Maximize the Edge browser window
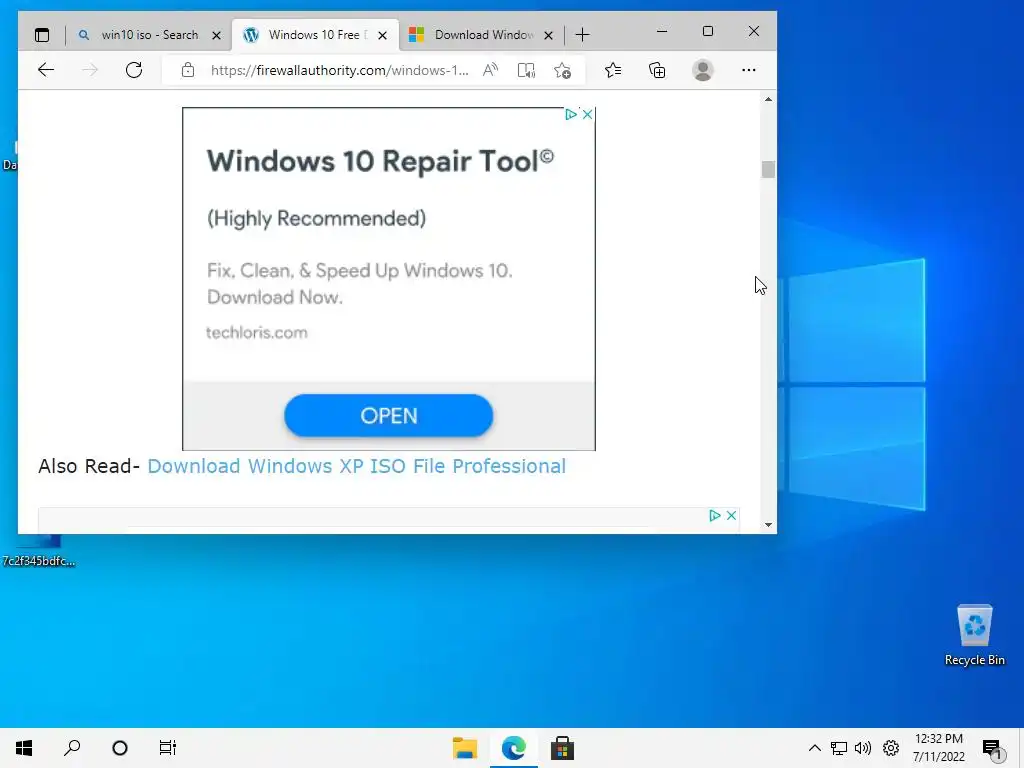 (708, 31)
